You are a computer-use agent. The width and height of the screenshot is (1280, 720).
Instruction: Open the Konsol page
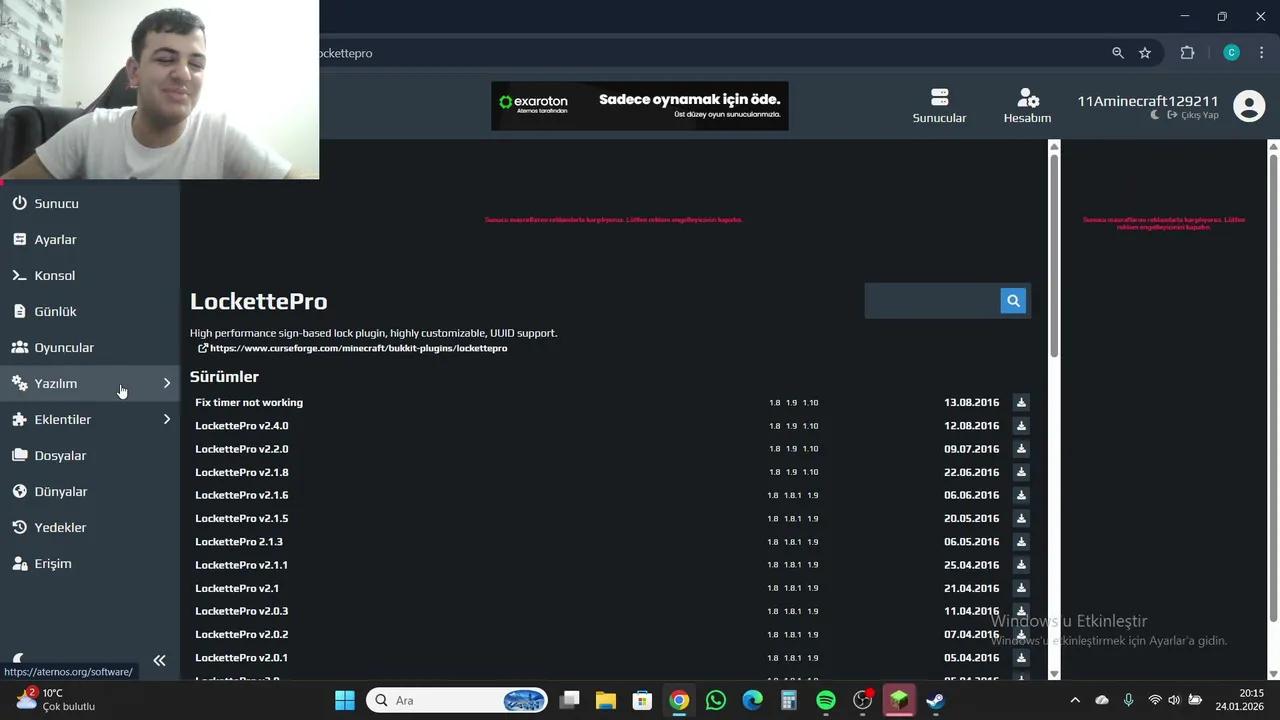click(90, 275)
